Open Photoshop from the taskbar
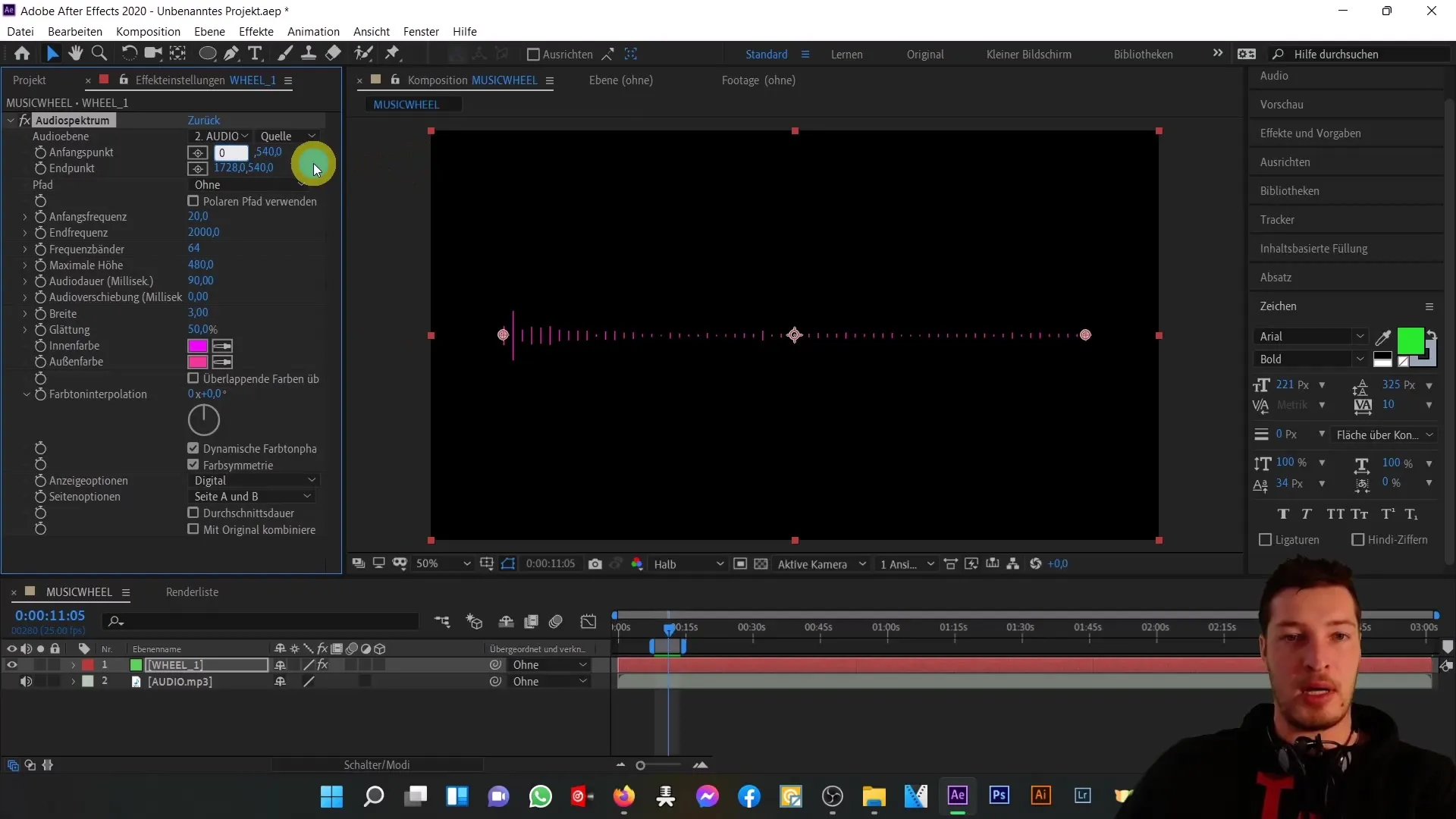 coord(999,795)
